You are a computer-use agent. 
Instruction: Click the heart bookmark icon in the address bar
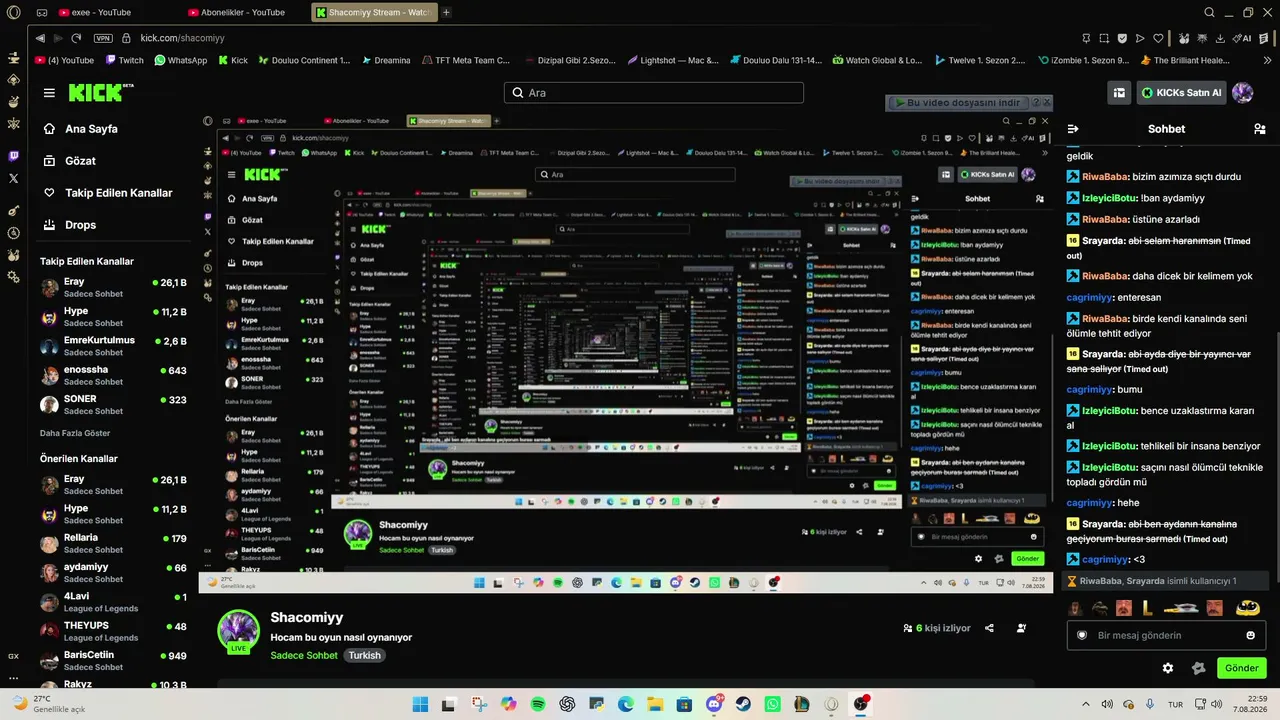point(1158,38)
